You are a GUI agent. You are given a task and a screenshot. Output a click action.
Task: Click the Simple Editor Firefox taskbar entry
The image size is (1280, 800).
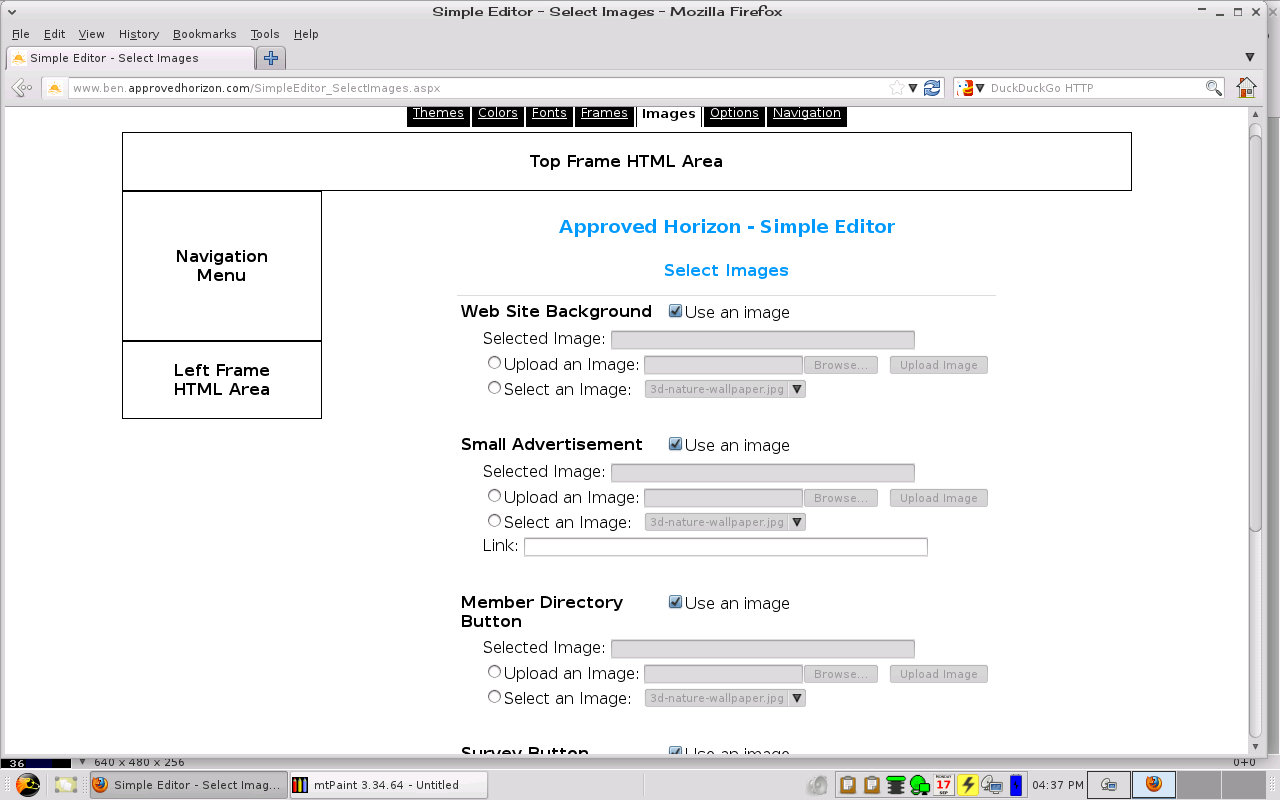pyautogui.click(x=188, y=785)
